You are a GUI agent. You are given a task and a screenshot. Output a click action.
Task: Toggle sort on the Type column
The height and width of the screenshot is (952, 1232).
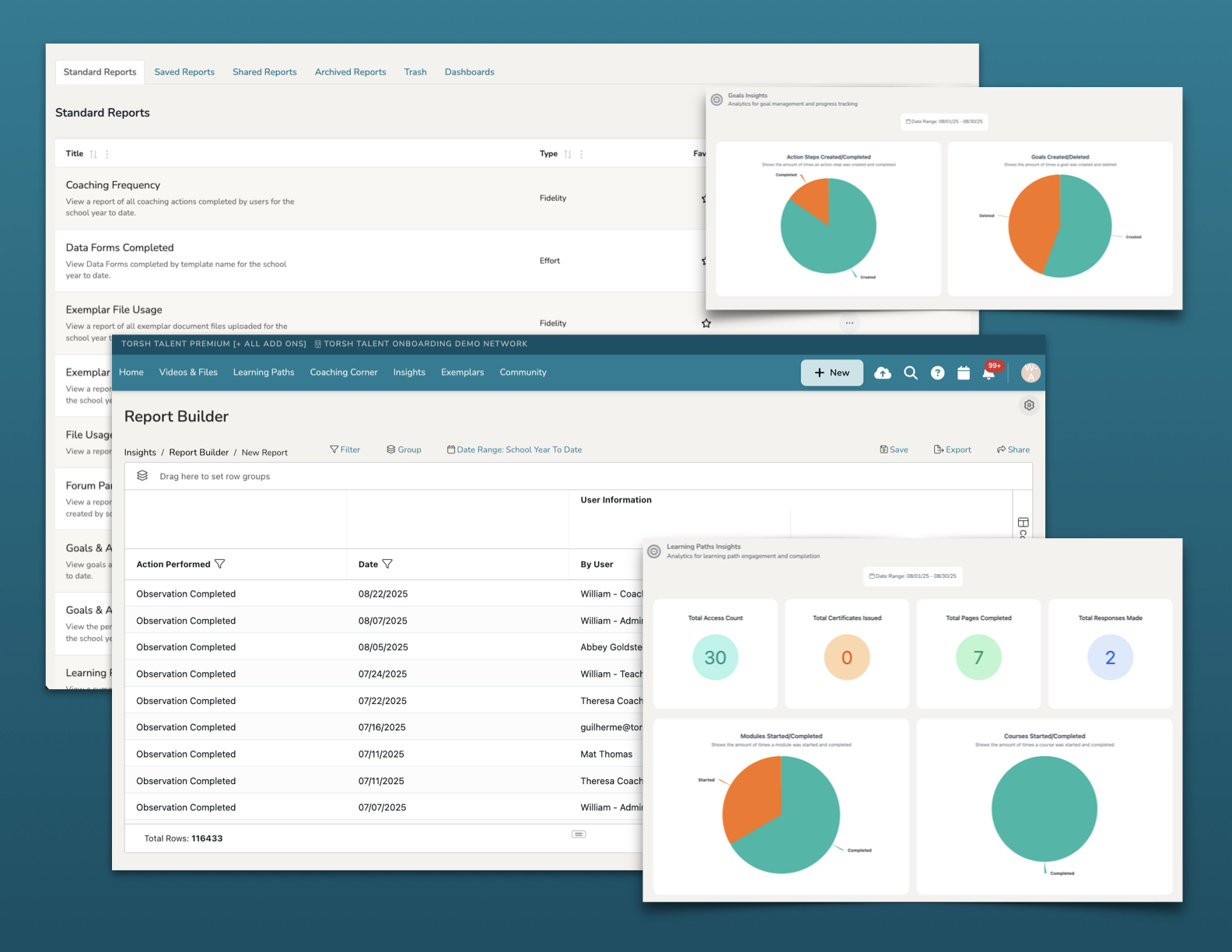coord(568,154)
